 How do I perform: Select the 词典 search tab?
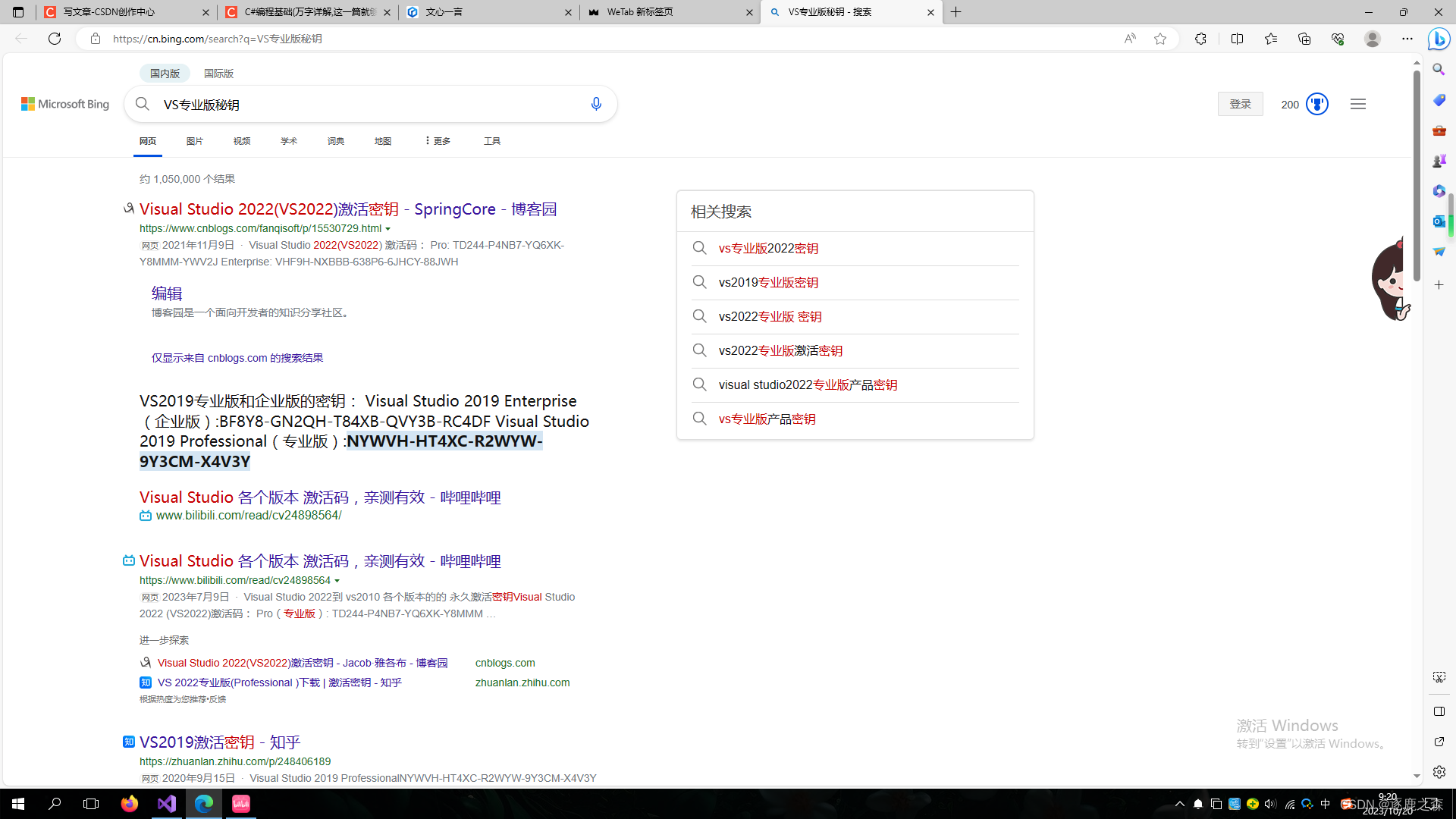tap(336, 141)
